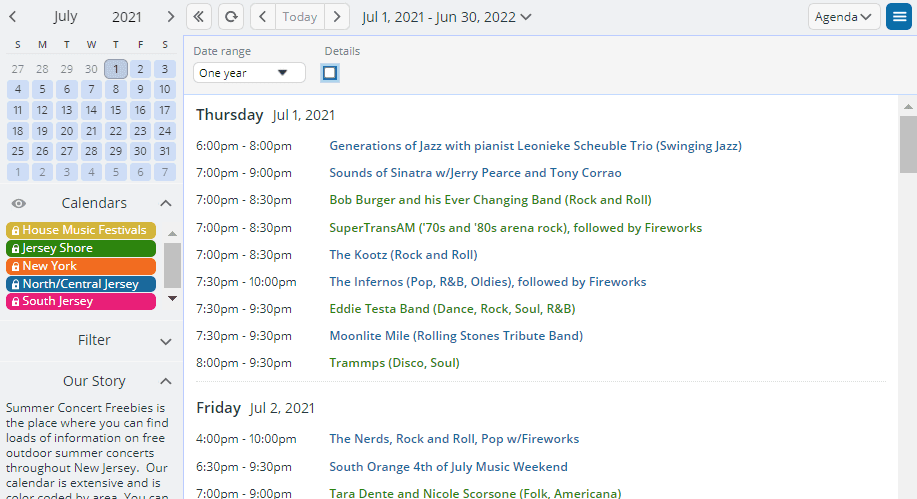Toggle the Jersey Shore calendar

coord(81,248)
